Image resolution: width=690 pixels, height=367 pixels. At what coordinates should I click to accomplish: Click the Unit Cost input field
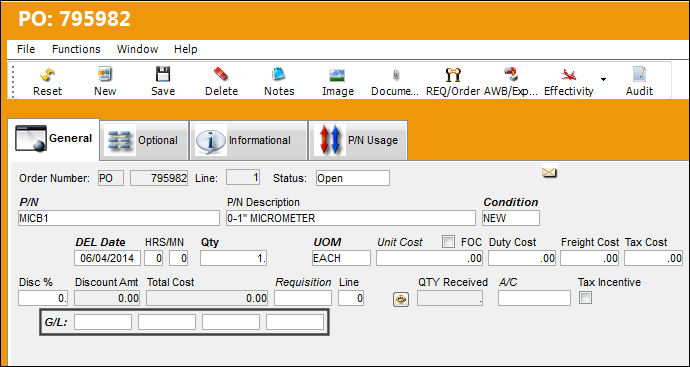tap(429, 258)
